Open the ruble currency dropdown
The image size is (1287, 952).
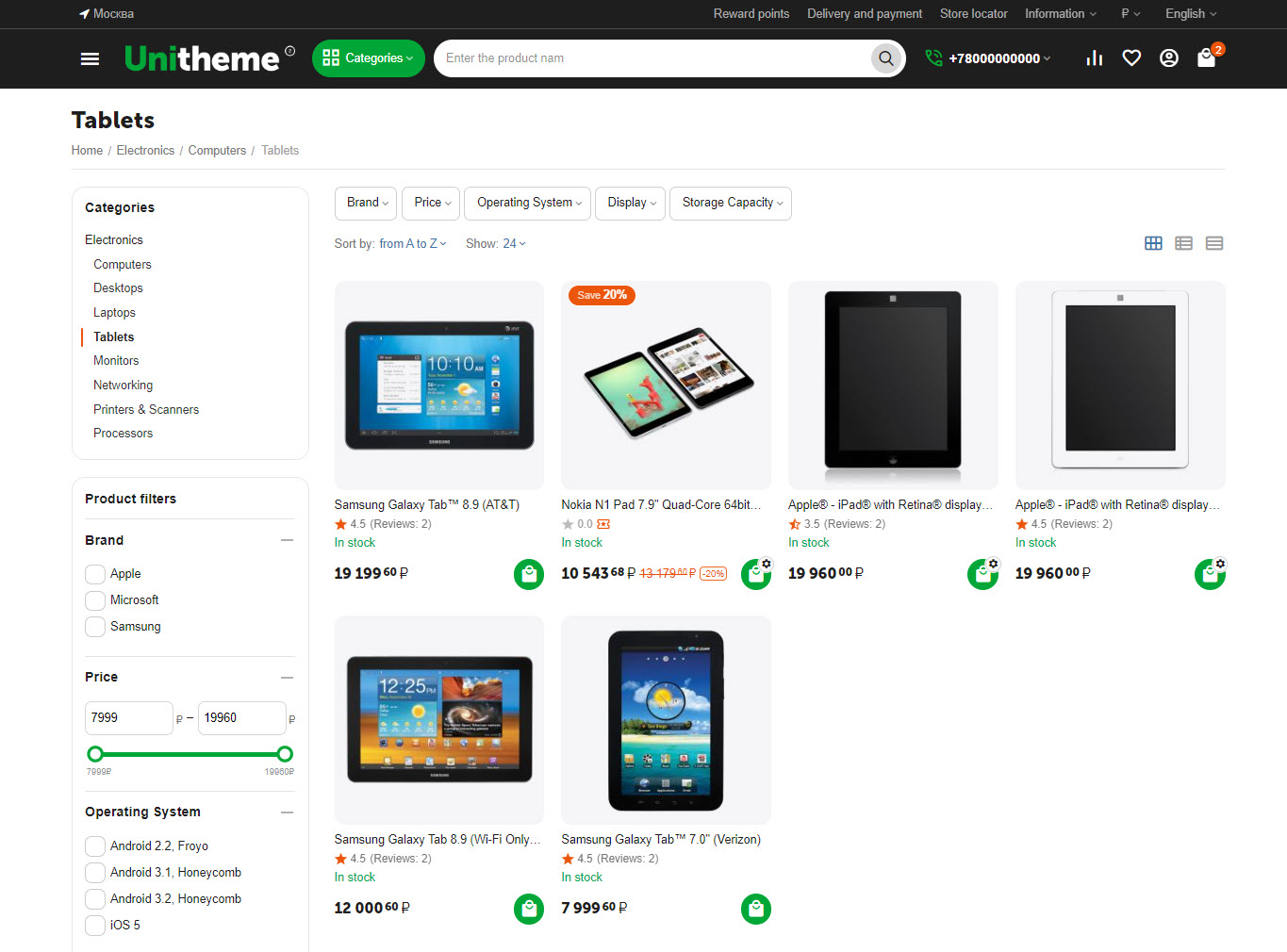1130,14
